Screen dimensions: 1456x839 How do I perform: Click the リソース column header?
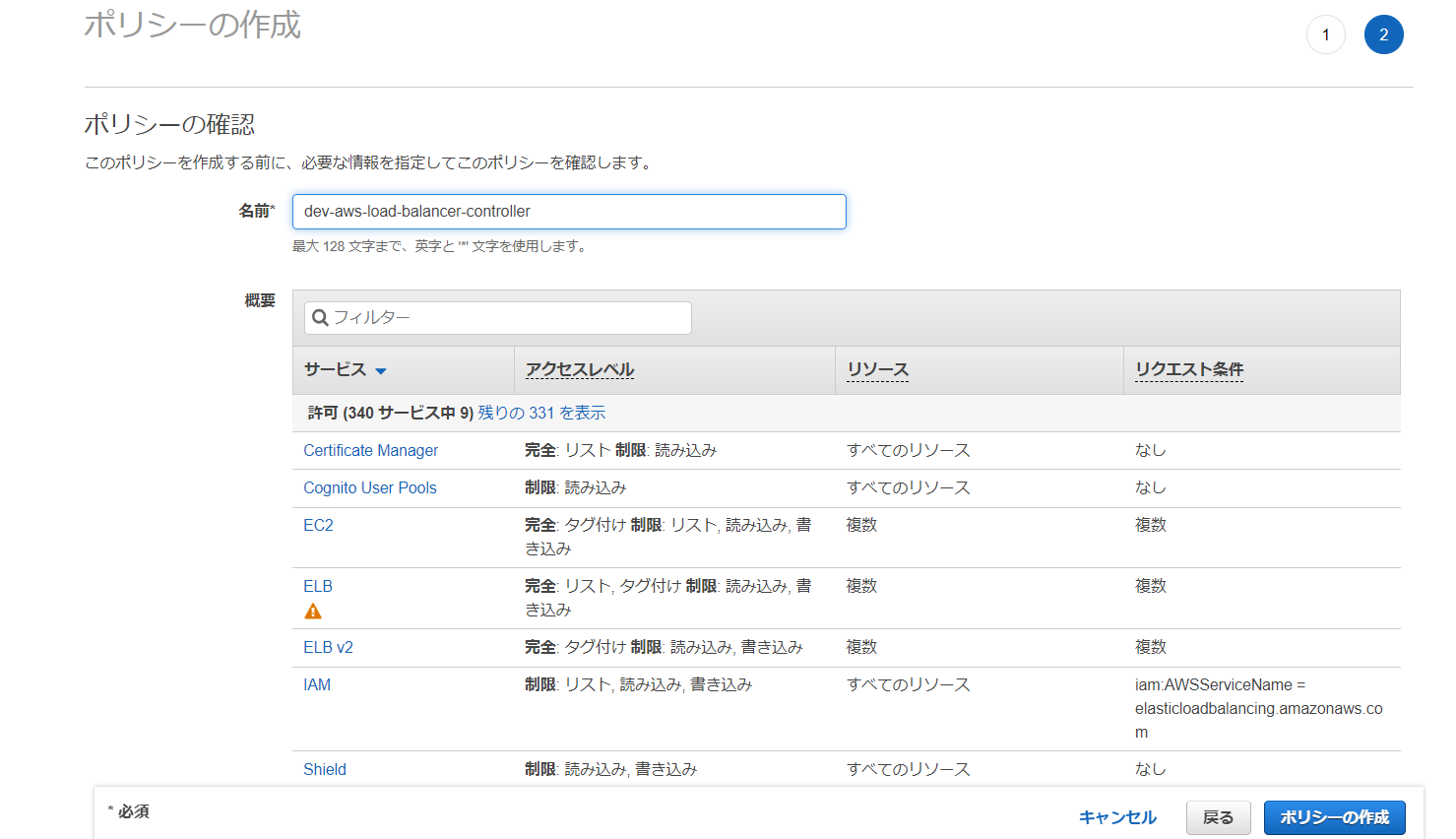(877, 370)
